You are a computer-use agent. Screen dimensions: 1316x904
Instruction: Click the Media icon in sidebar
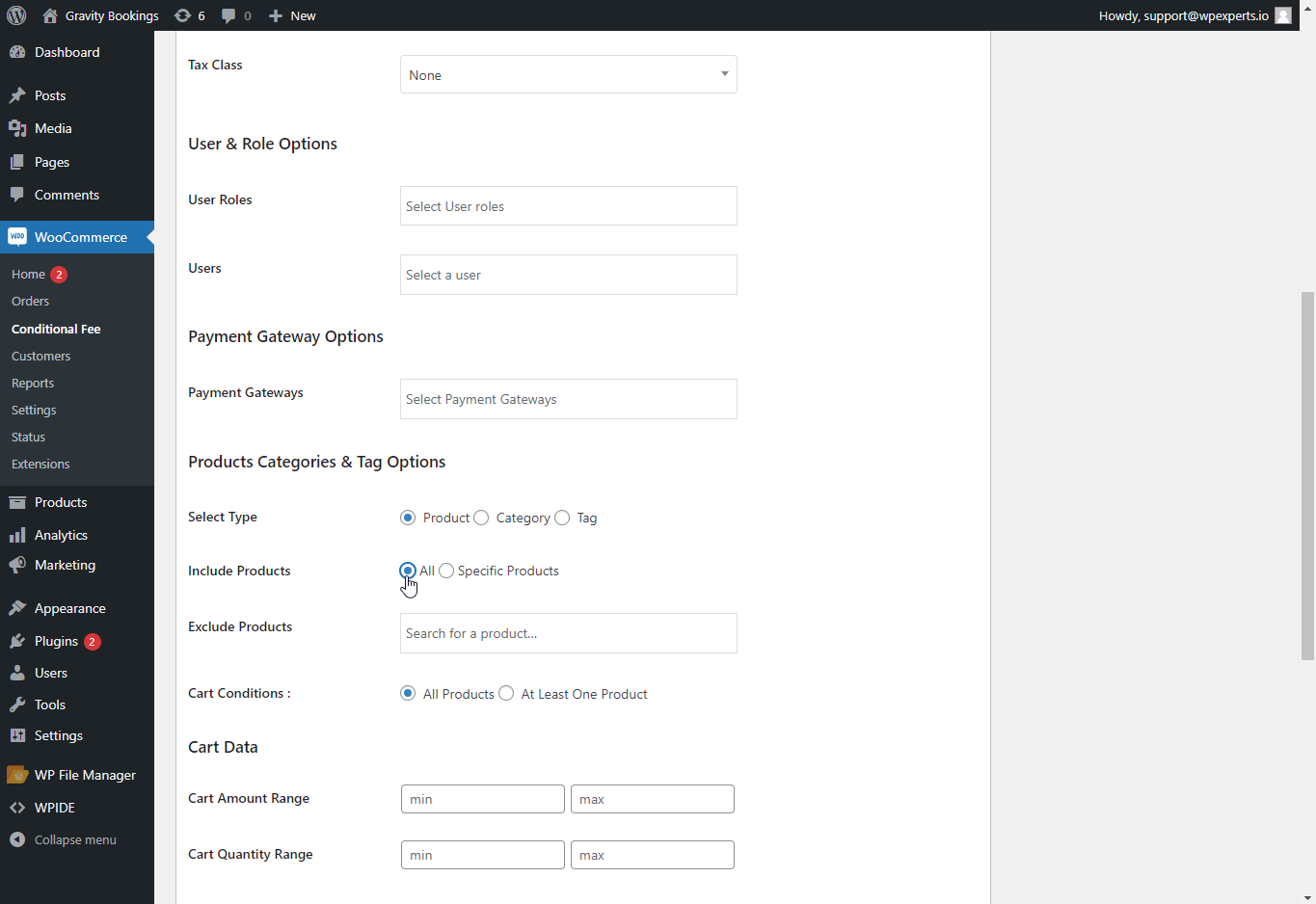[x=17, y=128]
